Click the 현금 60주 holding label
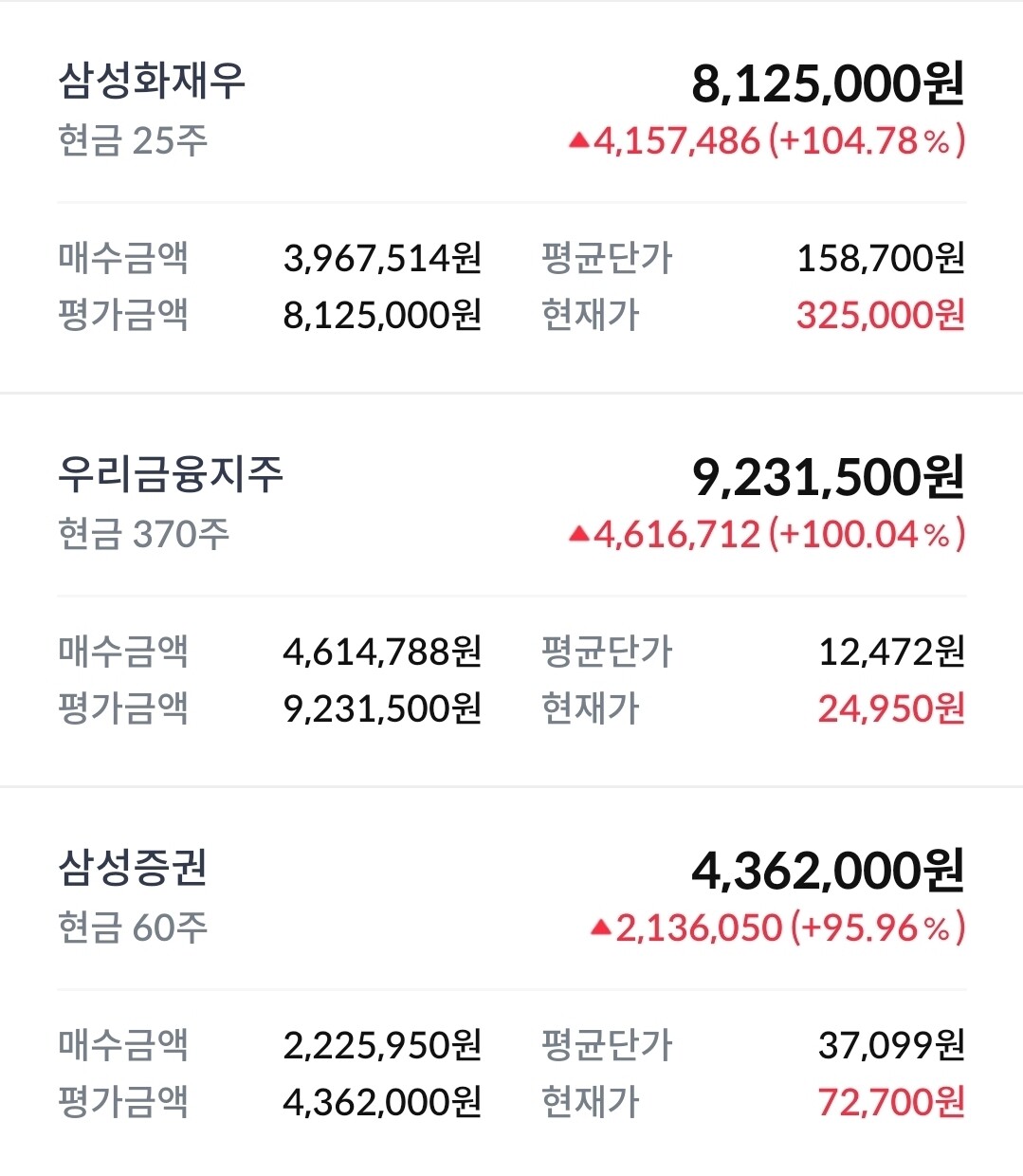Viewport: 1023px width, 1176px height. click(133, 927)
